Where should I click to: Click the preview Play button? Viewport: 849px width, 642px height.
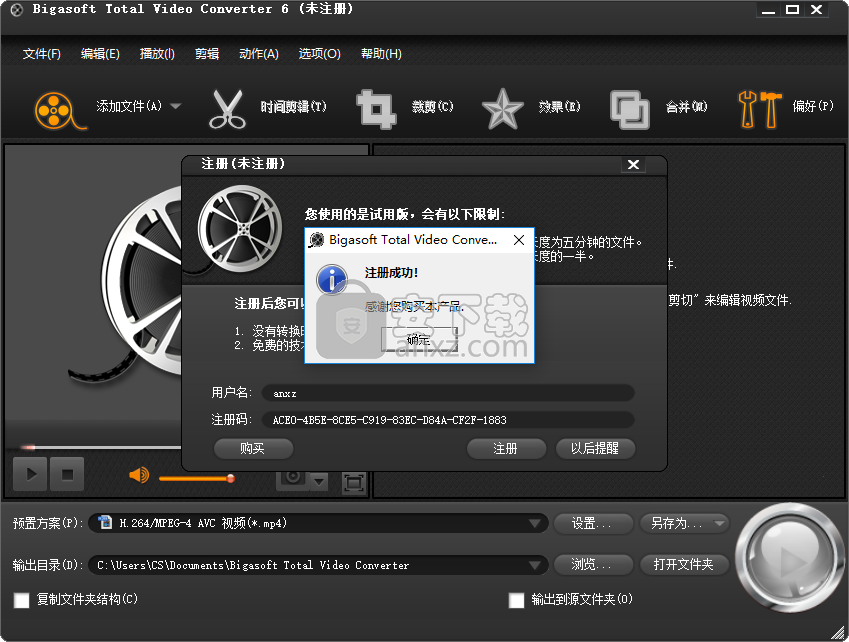point(30,474)
